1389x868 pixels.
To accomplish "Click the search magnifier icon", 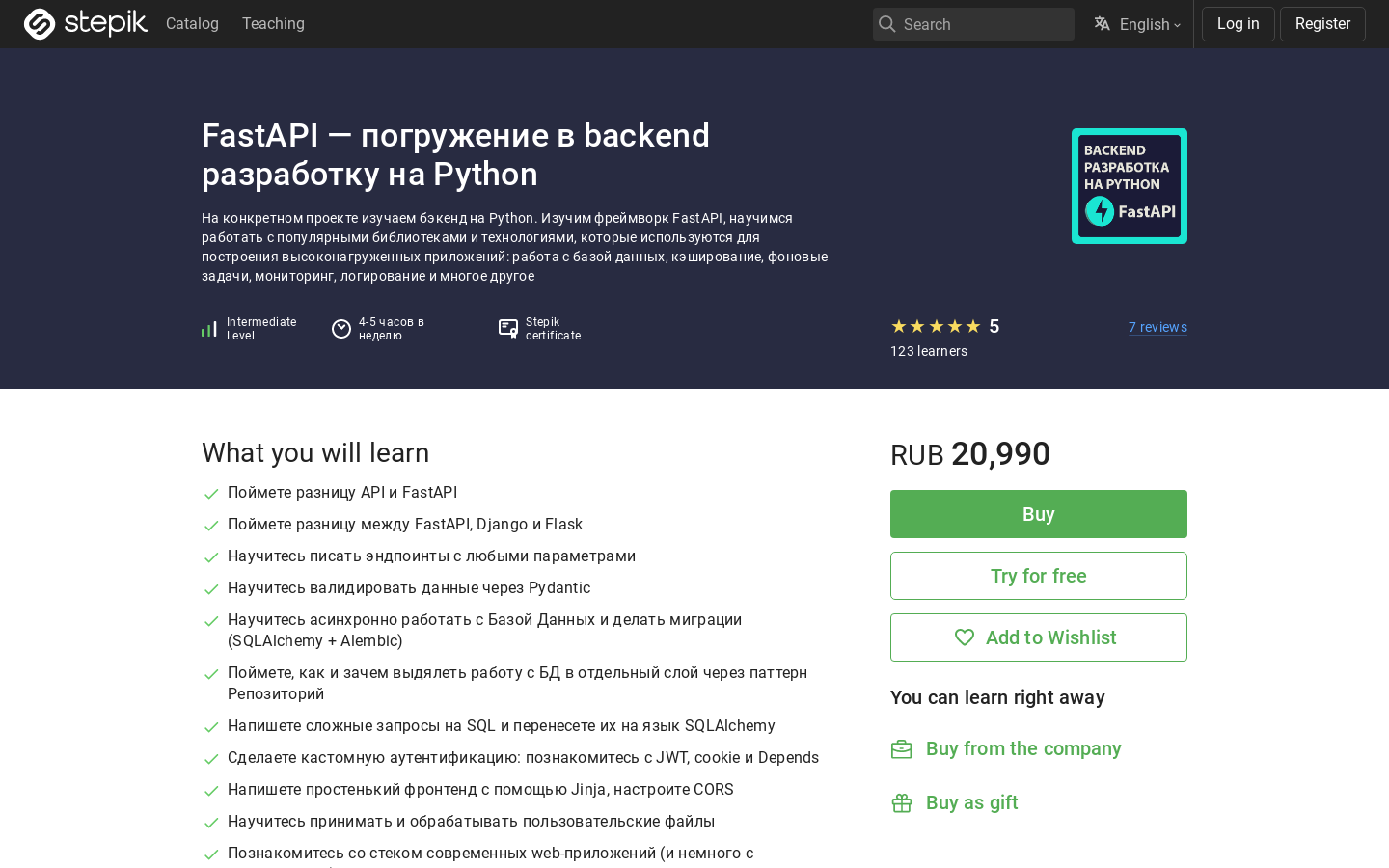I will click(x=887, y=24).
